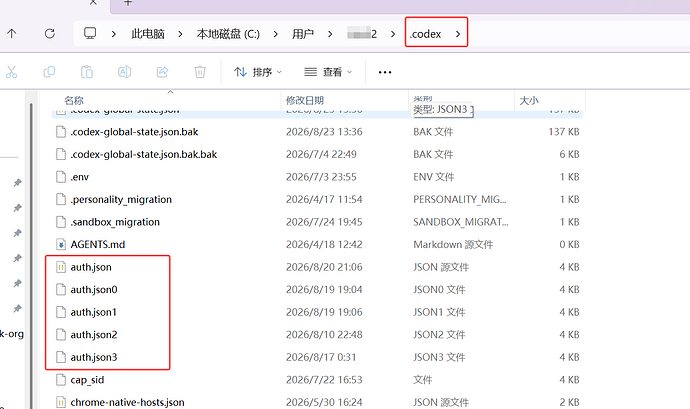Viewport: 690px width, 409px height.
Task: Expand chevron after 用户 in address bar
Action: point(330,34)
